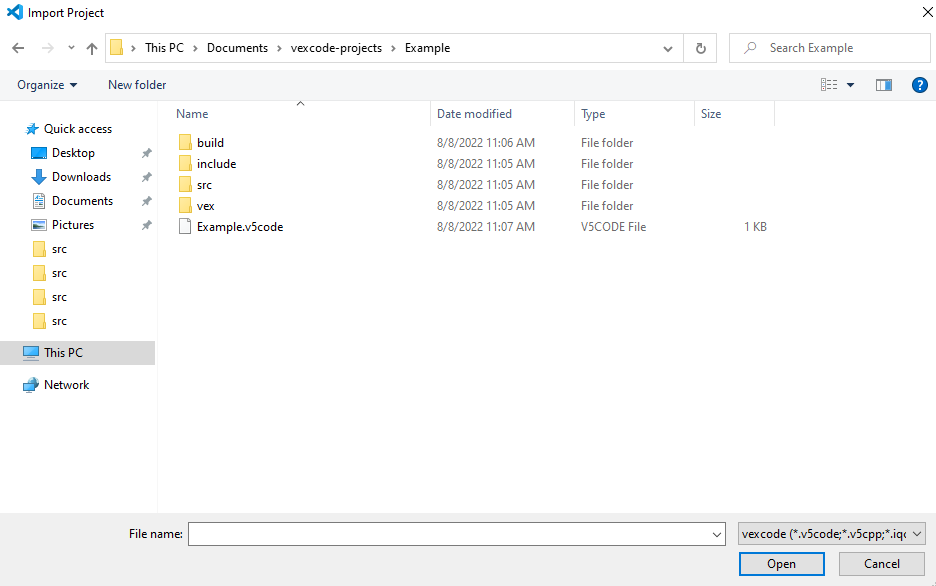The height and width of the screenshot is (586, 936).
Task: Refresh the Example folder view
Action: coord(700,47)
